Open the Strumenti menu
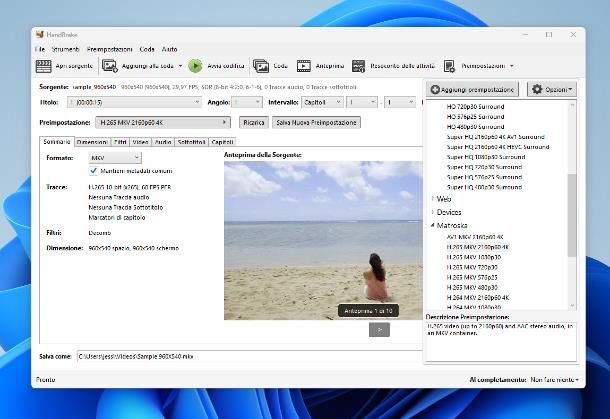 [x=65, y=49]
